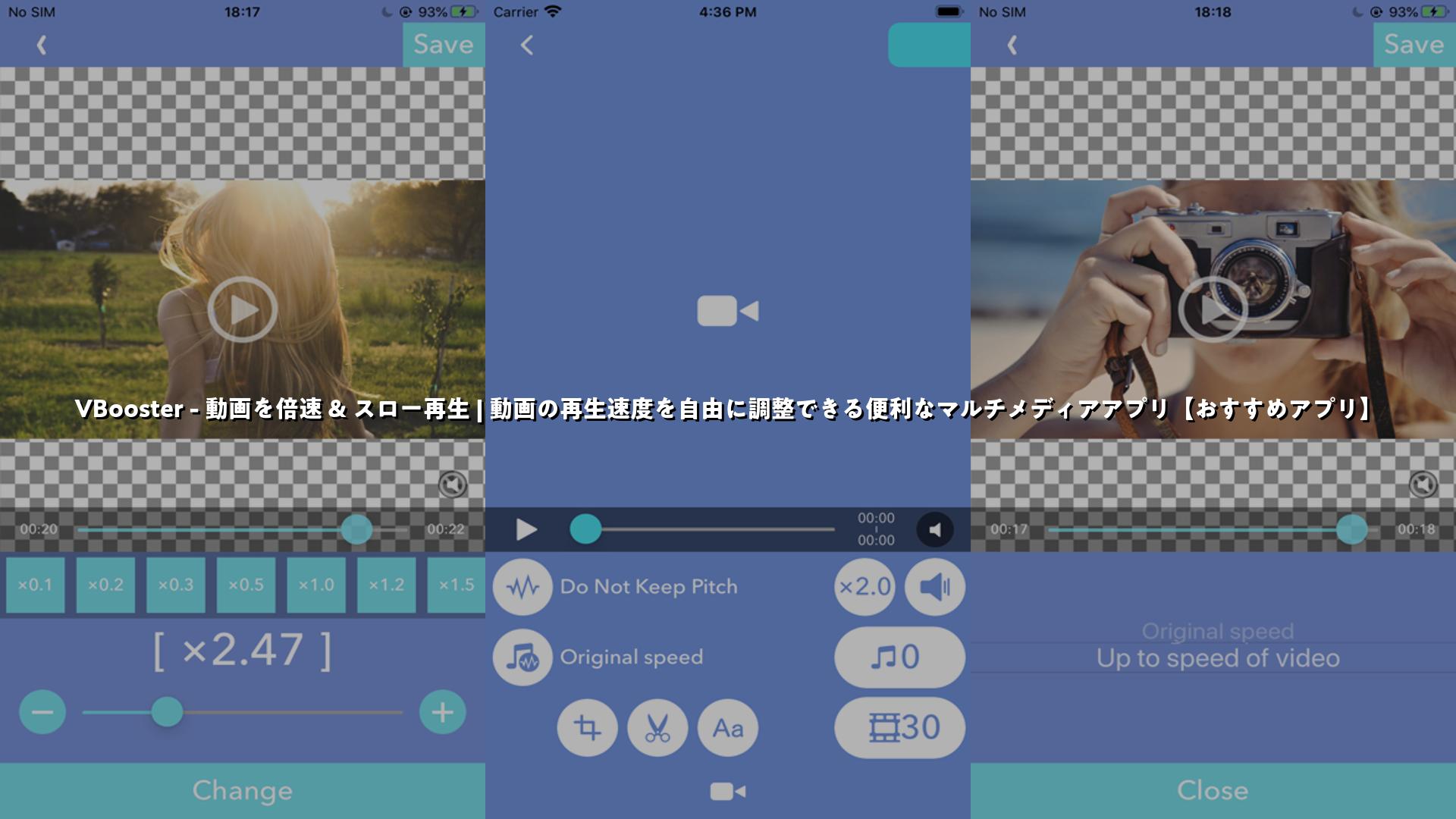Toggle the Do Not Keep Pitch waveform icon
The image size is (1456, 819).
[x=522, y=587]
